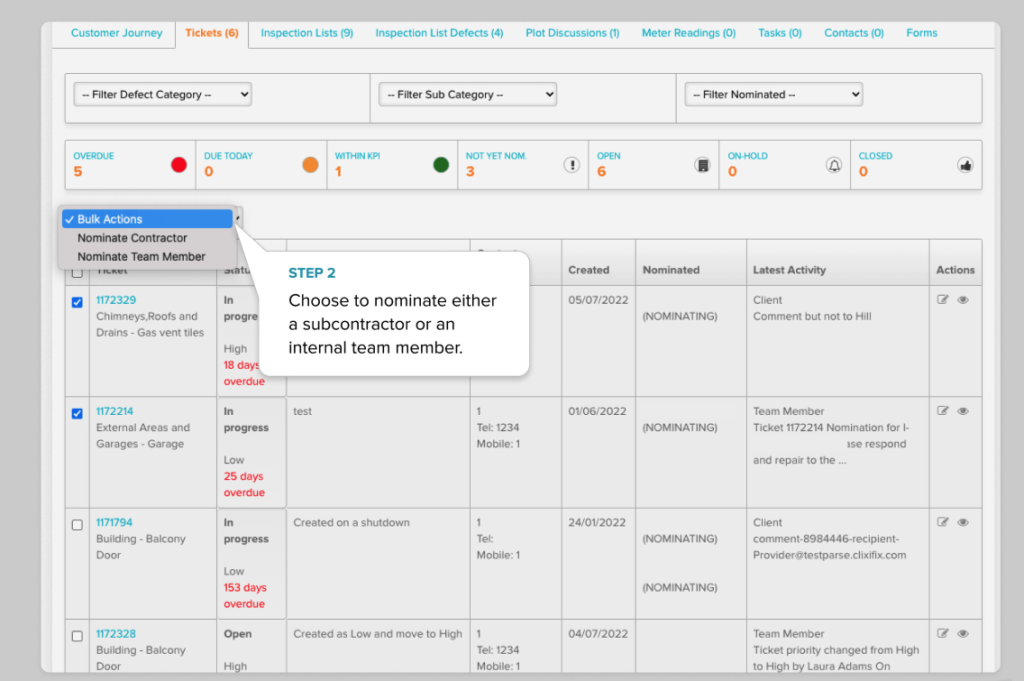Viewport: 1024px width, 681px height.
Task: Open the Filter Defect Category dropdown
Action: pyautogui.click(x=162, y=95)
